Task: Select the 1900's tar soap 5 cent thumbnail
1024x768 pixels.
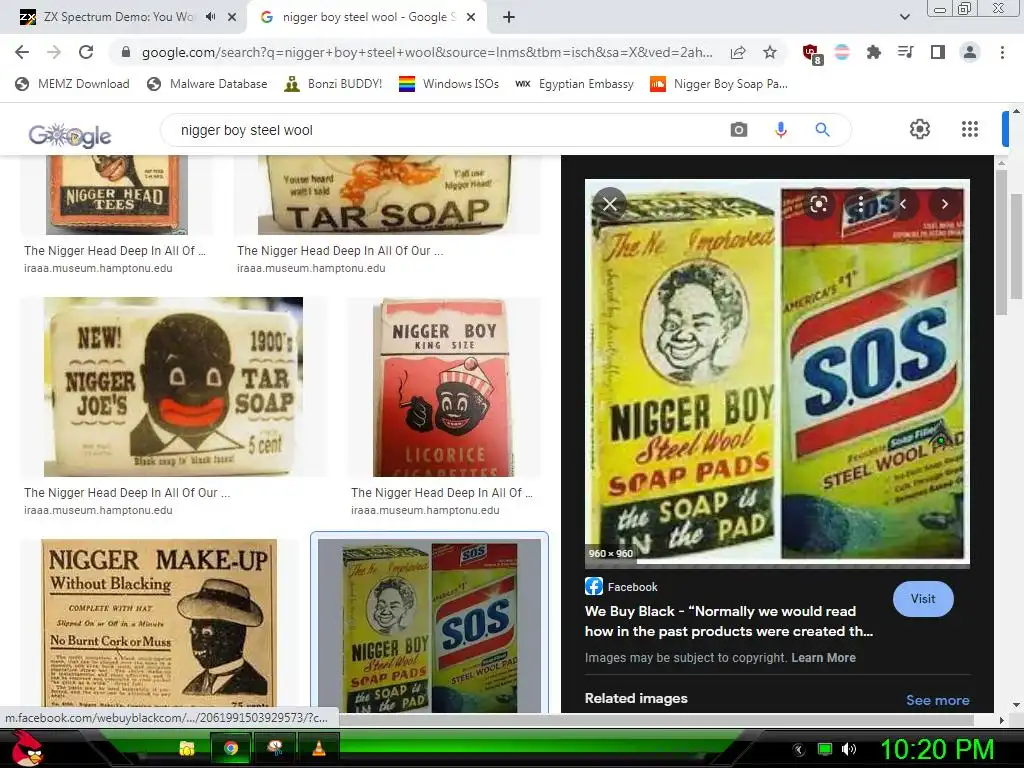Action: 173,387
